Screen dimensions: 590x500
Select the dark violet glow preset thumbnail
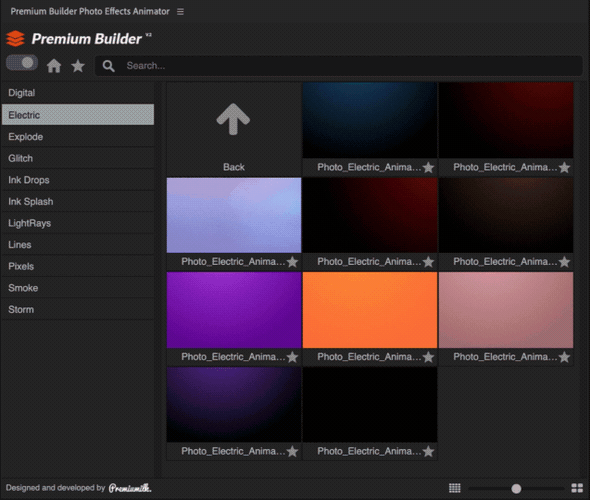[234, 404]
